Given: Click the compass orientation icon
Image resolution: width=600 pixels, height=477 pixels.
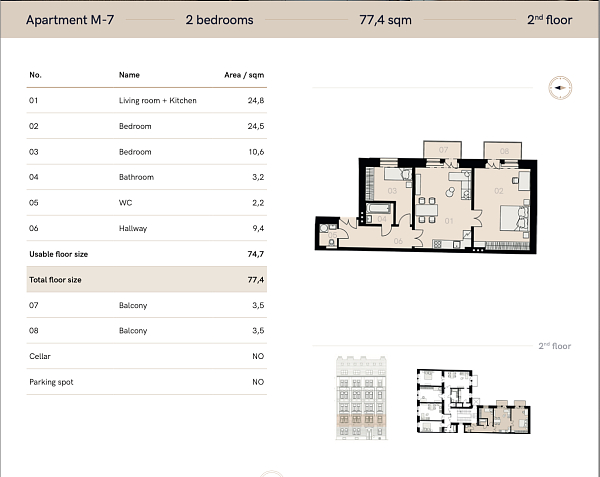Looking at the screenshot, I should [559, 88].
